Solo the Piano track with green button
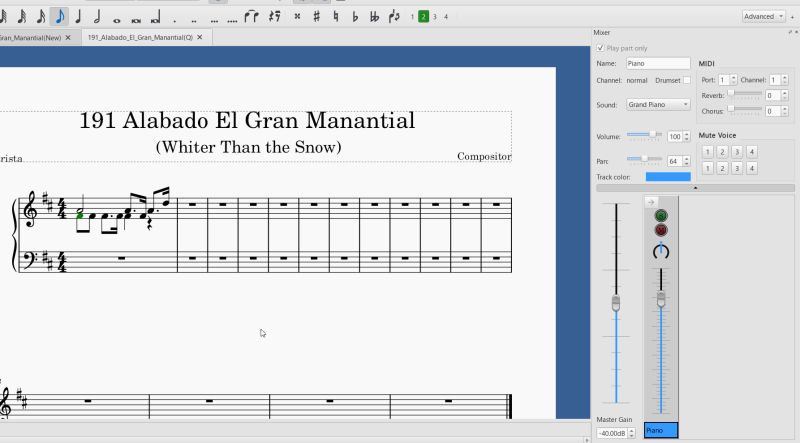 [x=661, y=216]
